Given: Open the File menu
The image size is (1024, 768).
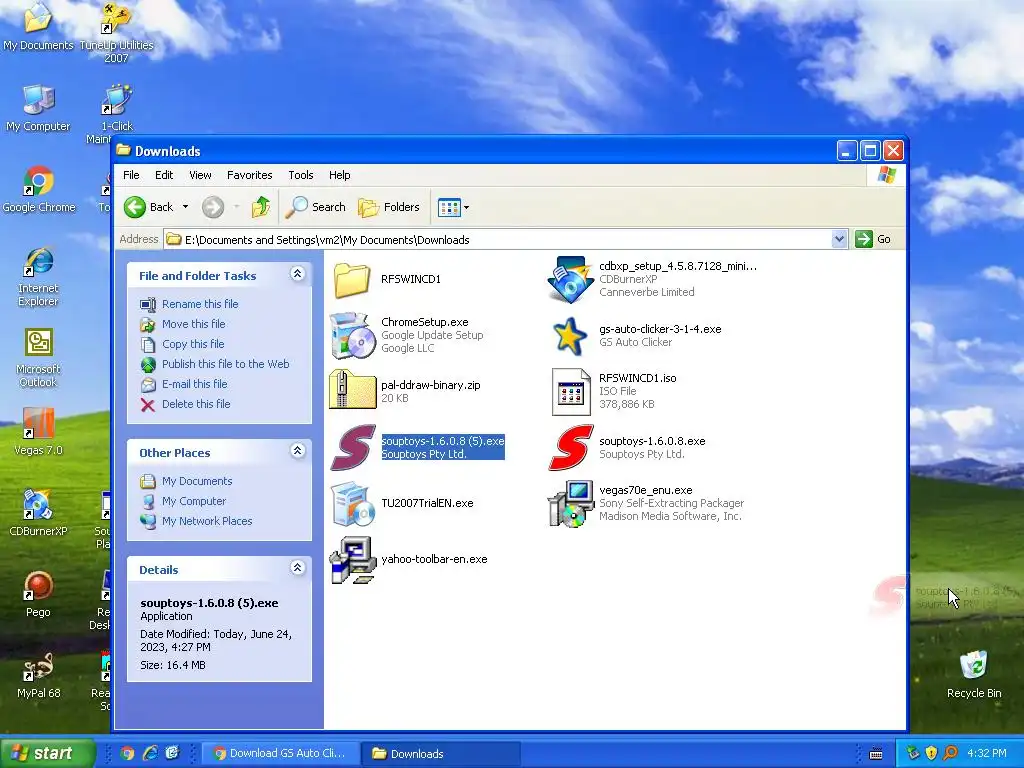Looking at the screenshot, I should coord(131,175).
